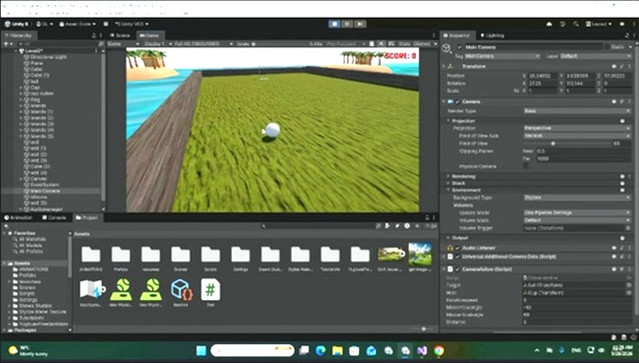Toggle the Audio Listener component checkbox
This screenshot has width=639, height=363.
458,248
